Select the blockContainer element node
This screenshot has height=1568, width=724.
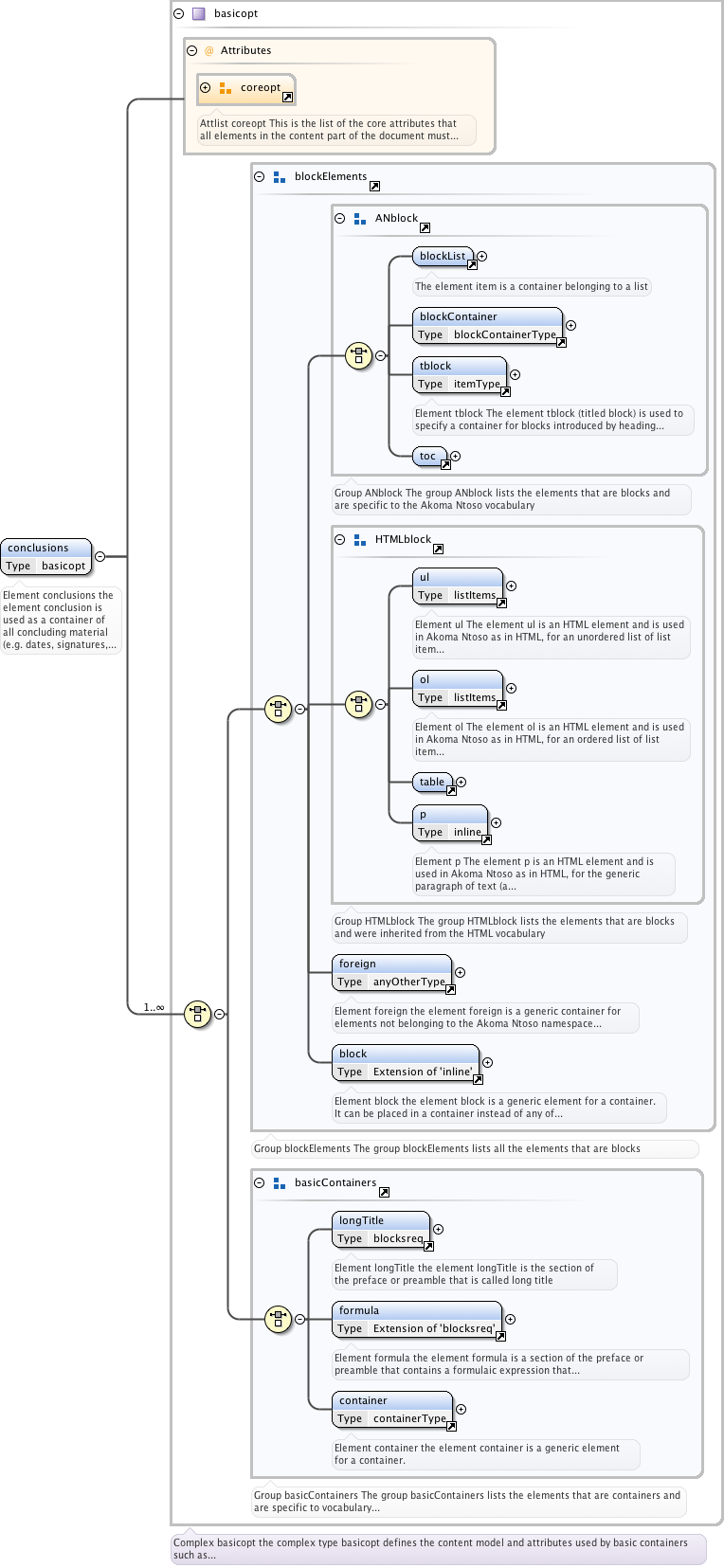(487, 325)
